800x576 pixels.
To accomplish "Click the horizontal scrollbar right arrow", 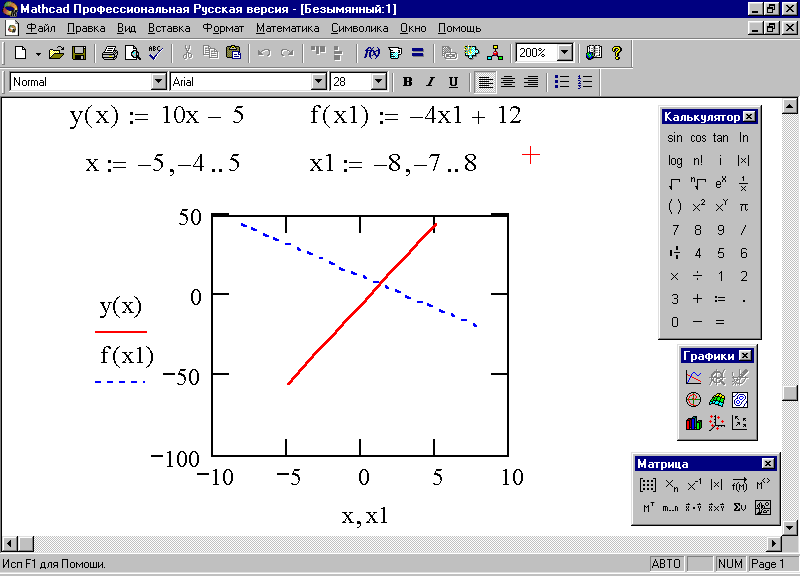I will (x=774, y=543).
